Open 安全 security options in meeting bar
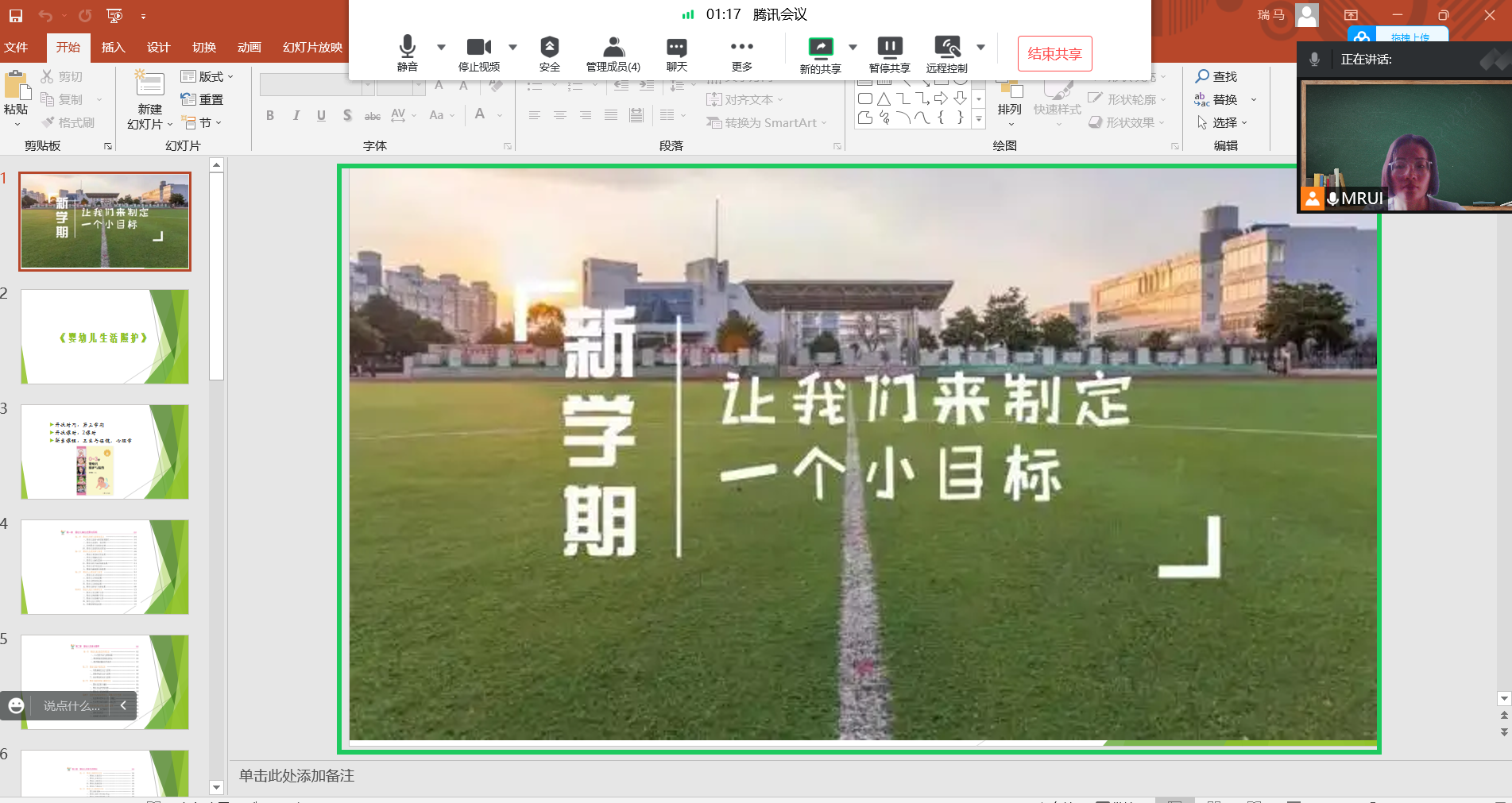 tap(549, 53)
